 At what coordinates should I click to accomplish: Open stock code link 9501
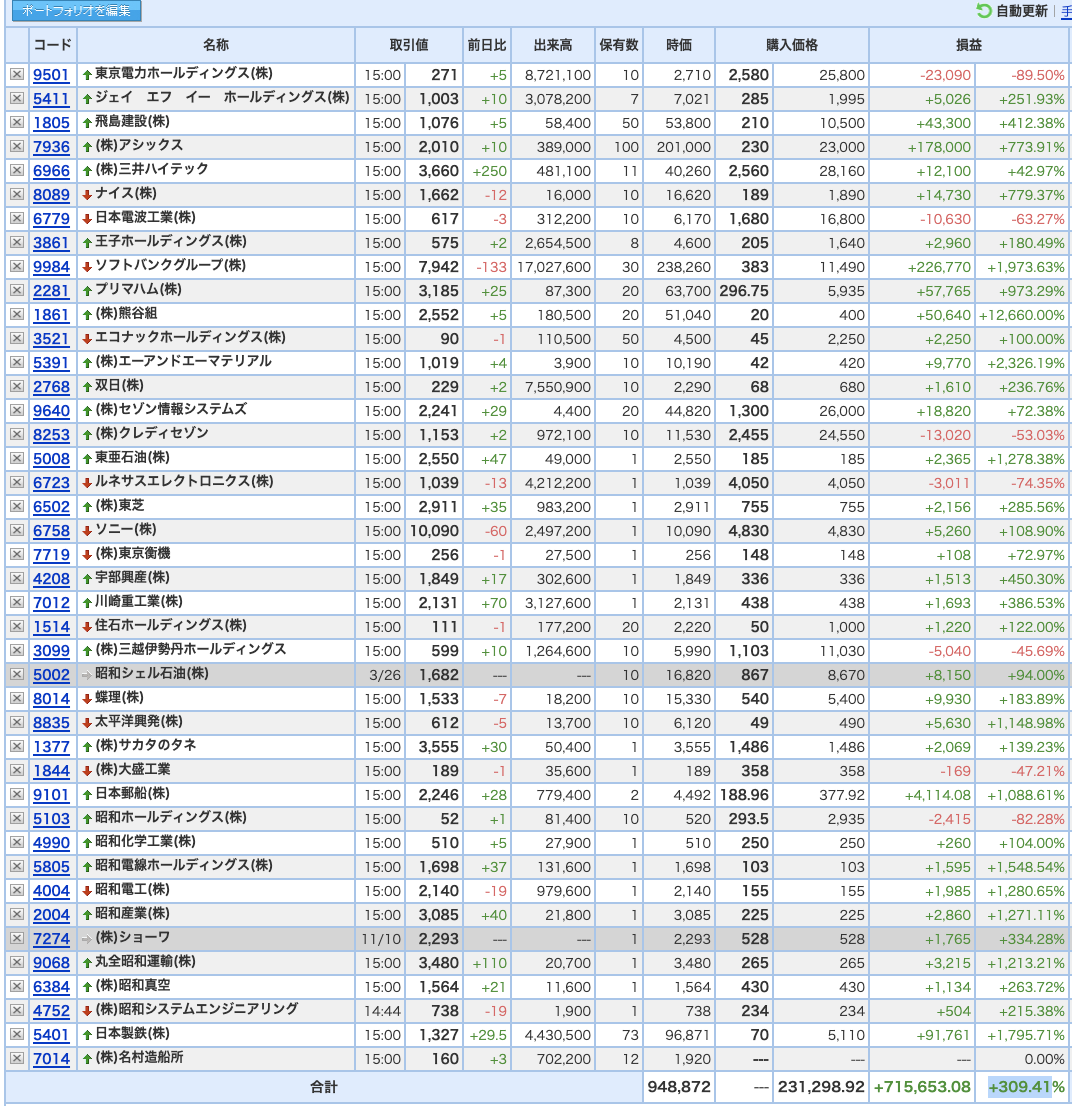tap(51, 75)
